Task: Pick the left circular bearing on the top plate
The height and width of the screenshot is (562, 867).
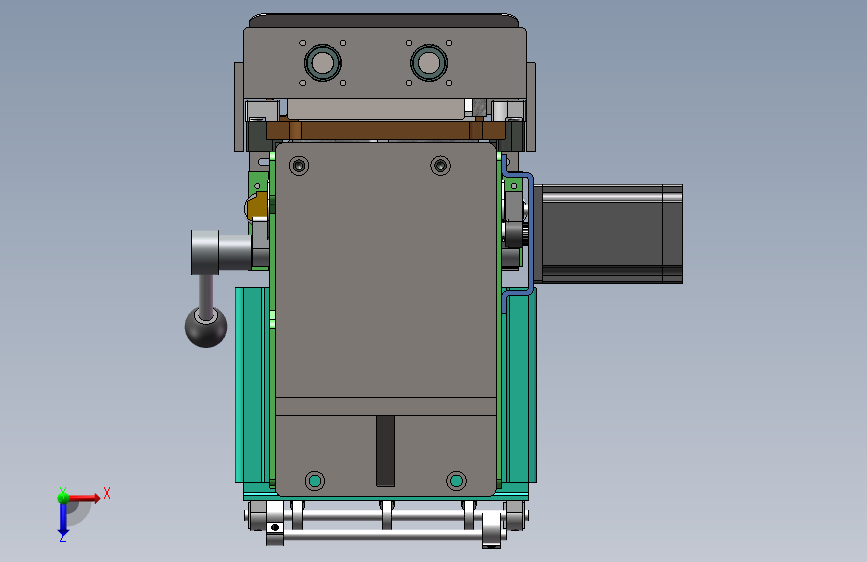Action: [323, 63]
